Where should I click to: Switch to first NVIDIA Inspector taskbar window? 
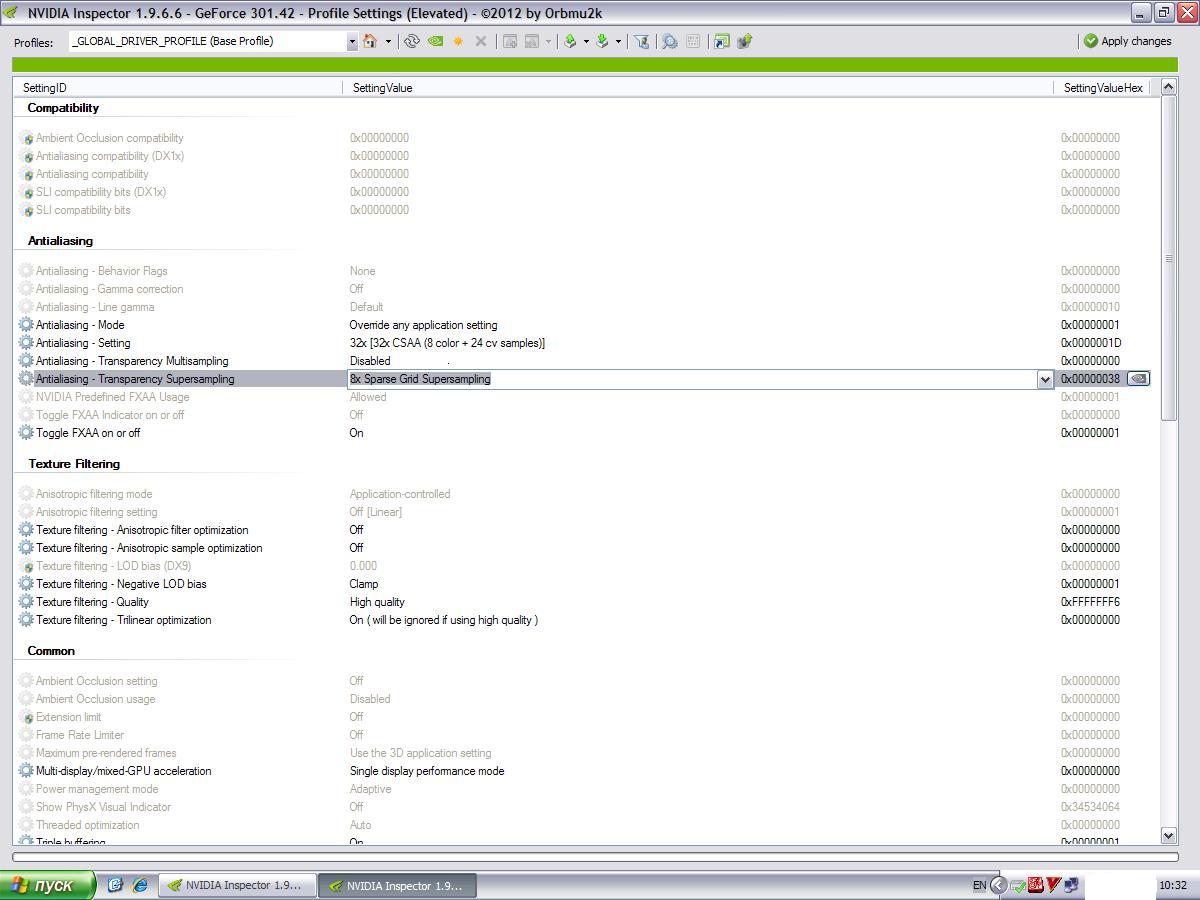pyautogui.click(x=236, y=885)
